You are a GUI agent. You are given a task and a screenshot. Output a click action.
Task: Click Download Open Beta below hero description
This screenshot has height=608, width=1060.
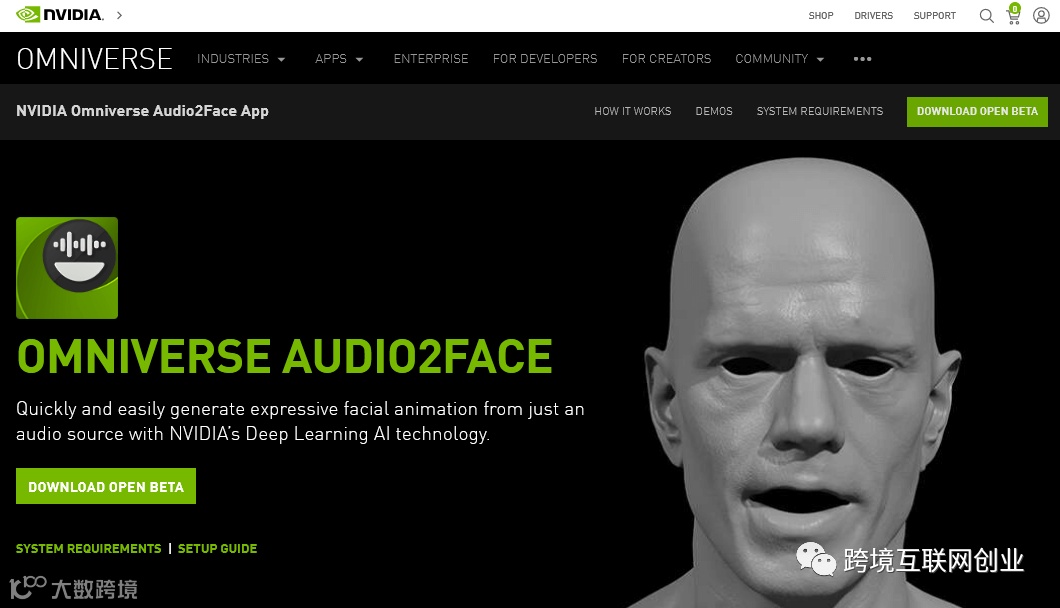(106, 486)
